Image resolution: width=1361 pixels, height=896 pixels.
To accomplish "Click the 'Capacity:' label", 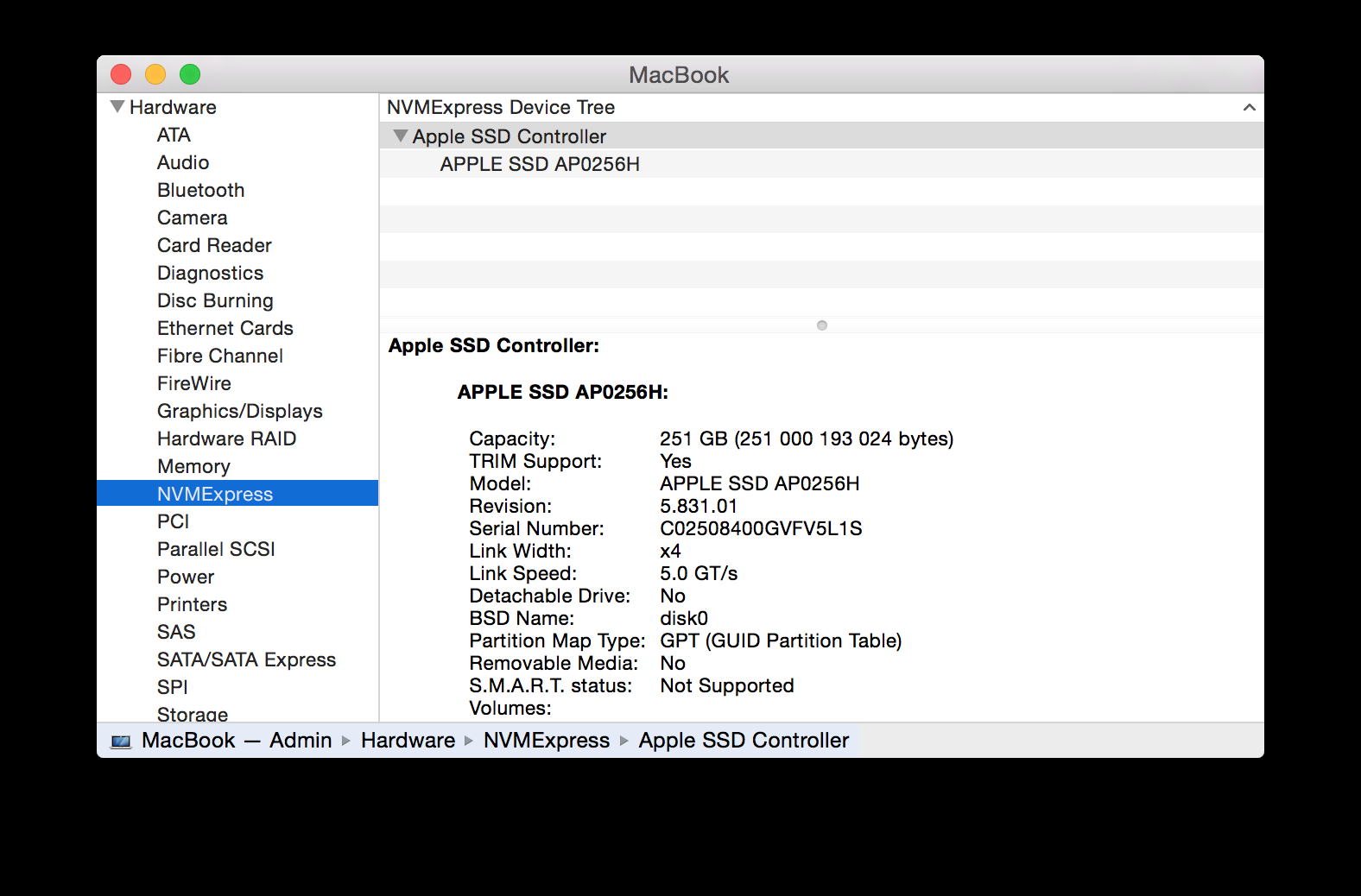I will 512,439.
